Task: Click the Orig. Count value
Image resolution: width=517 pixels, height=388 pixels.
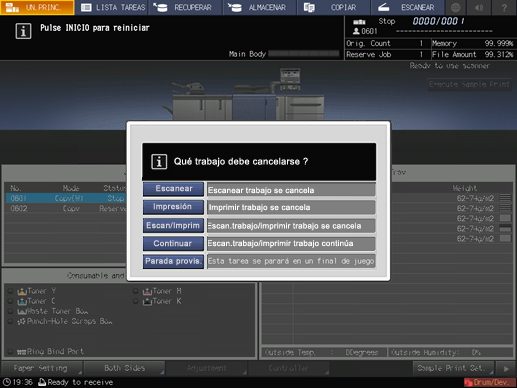Action: [x=421, y=43]
